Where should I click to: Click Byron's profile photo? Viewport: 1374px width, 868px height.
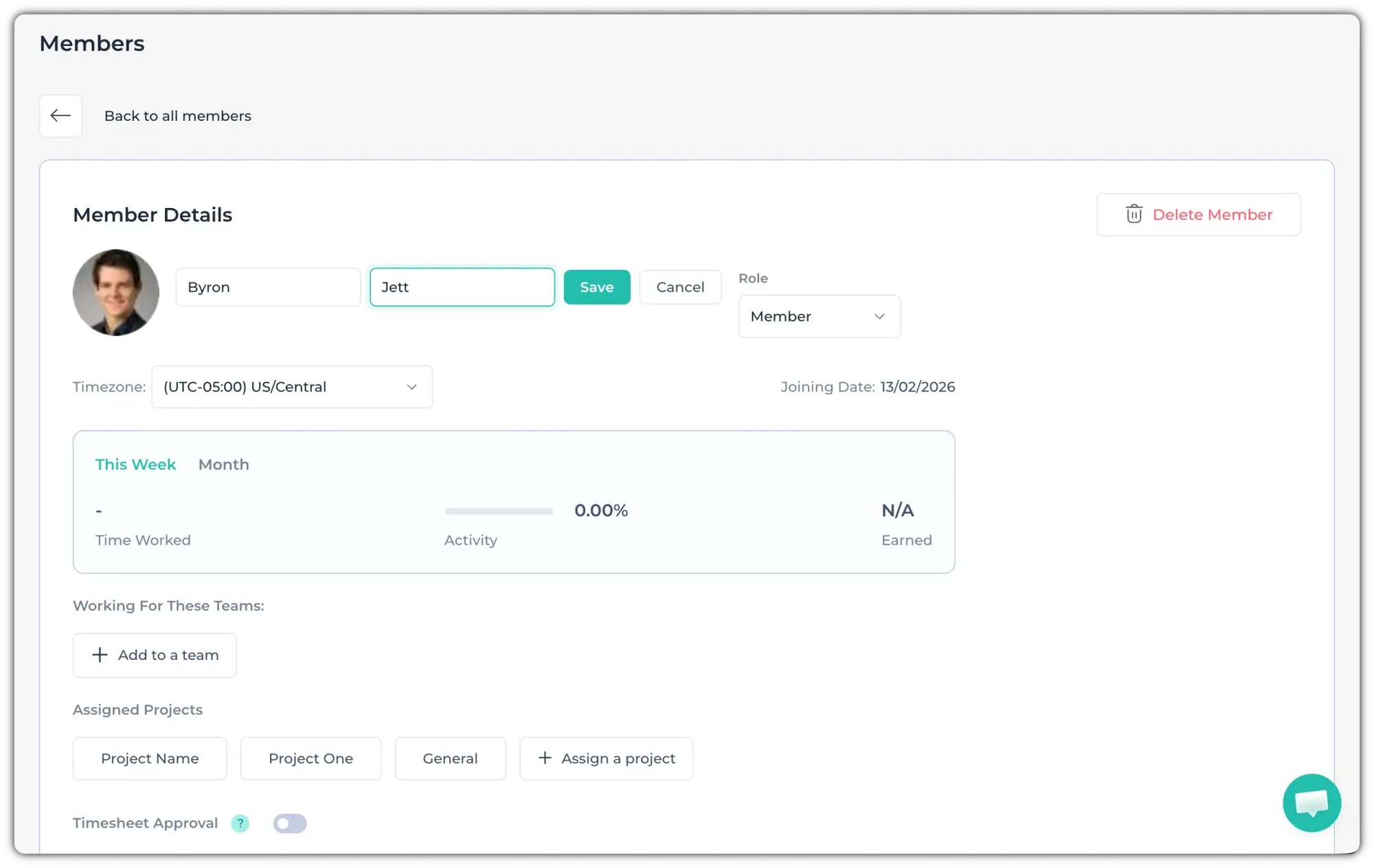(x=116, y=293)
